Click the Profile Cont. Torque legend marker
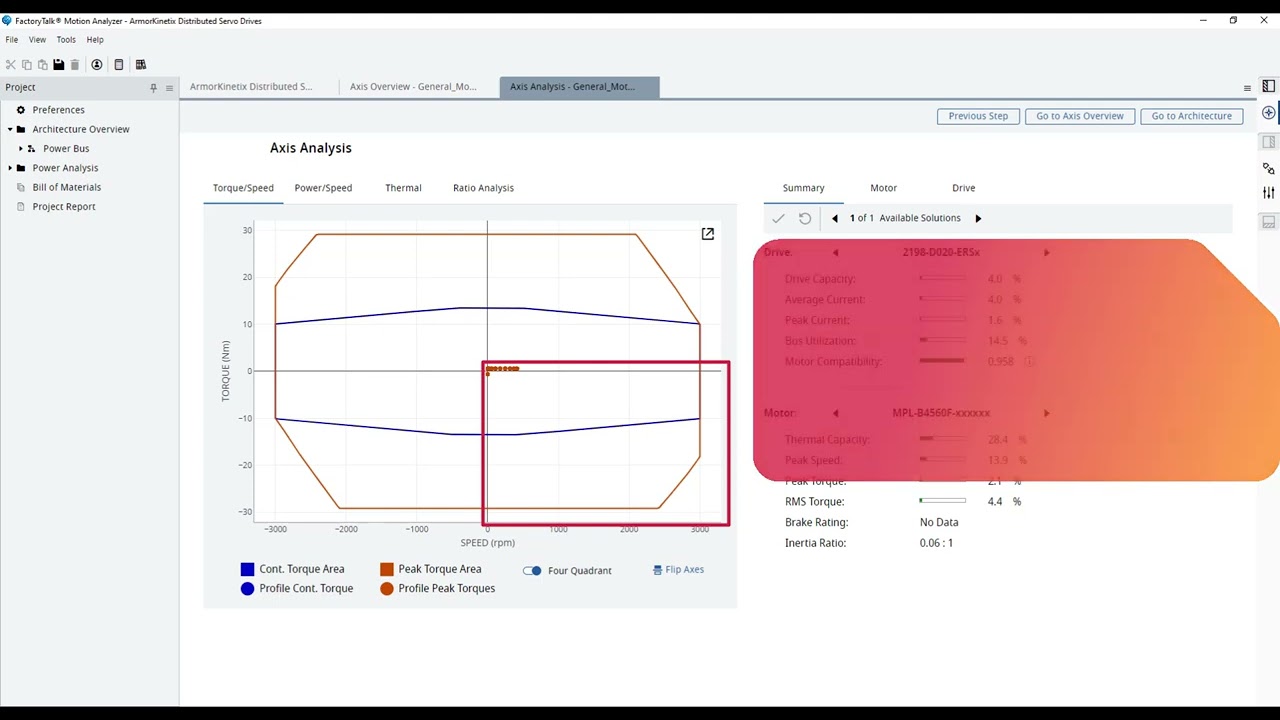The width and height of the screenshot is (1280, 720). tap(247, 589)
